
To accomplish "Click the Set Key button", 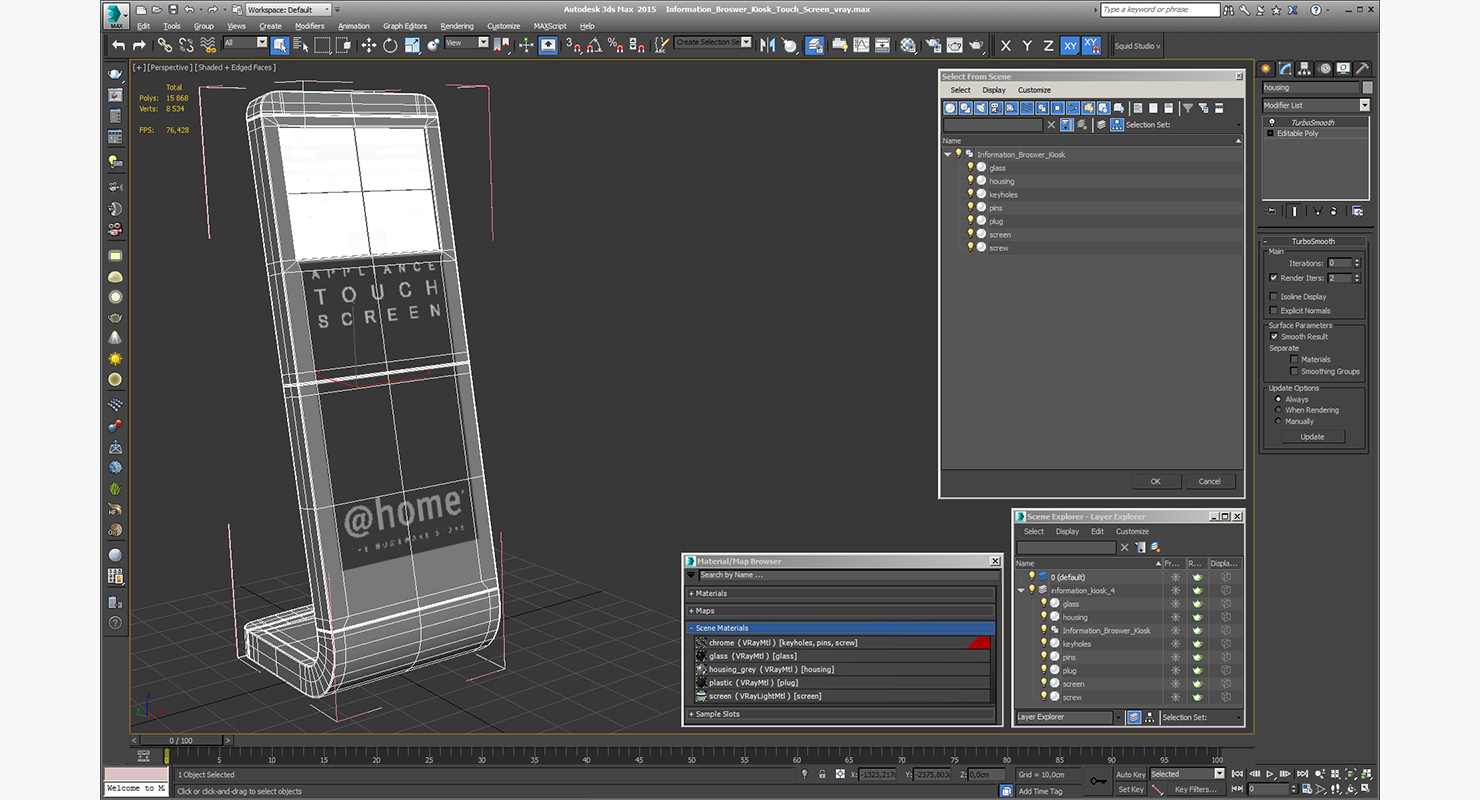I will [x=1130, y=789].
